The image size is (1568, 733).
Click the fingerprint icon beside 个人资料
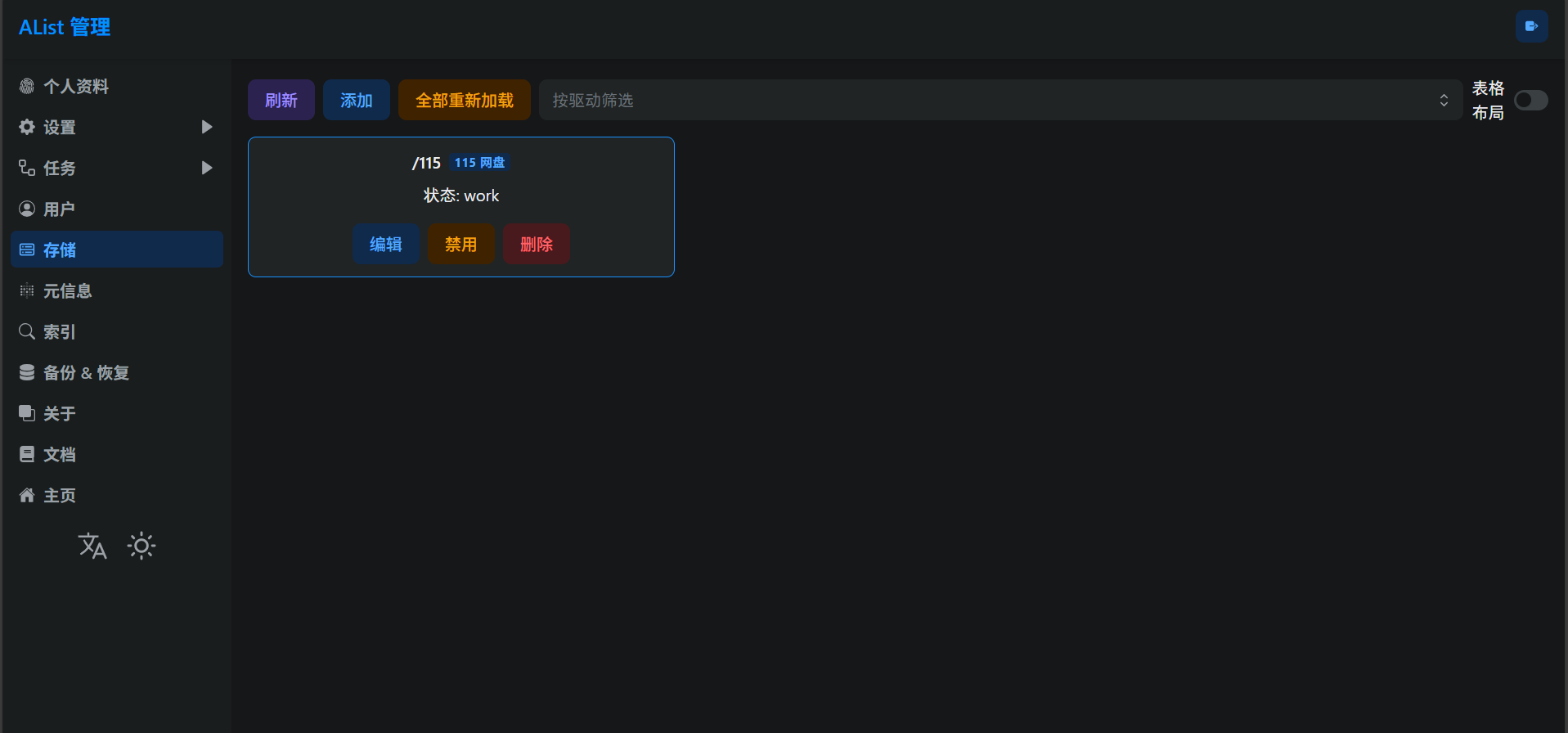pos(27,86)
